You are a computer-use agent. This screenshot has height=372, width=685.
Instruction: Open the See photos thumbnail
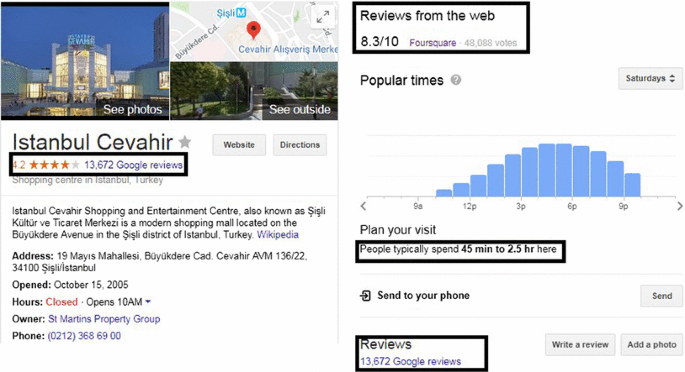click(x=85, y=61)
